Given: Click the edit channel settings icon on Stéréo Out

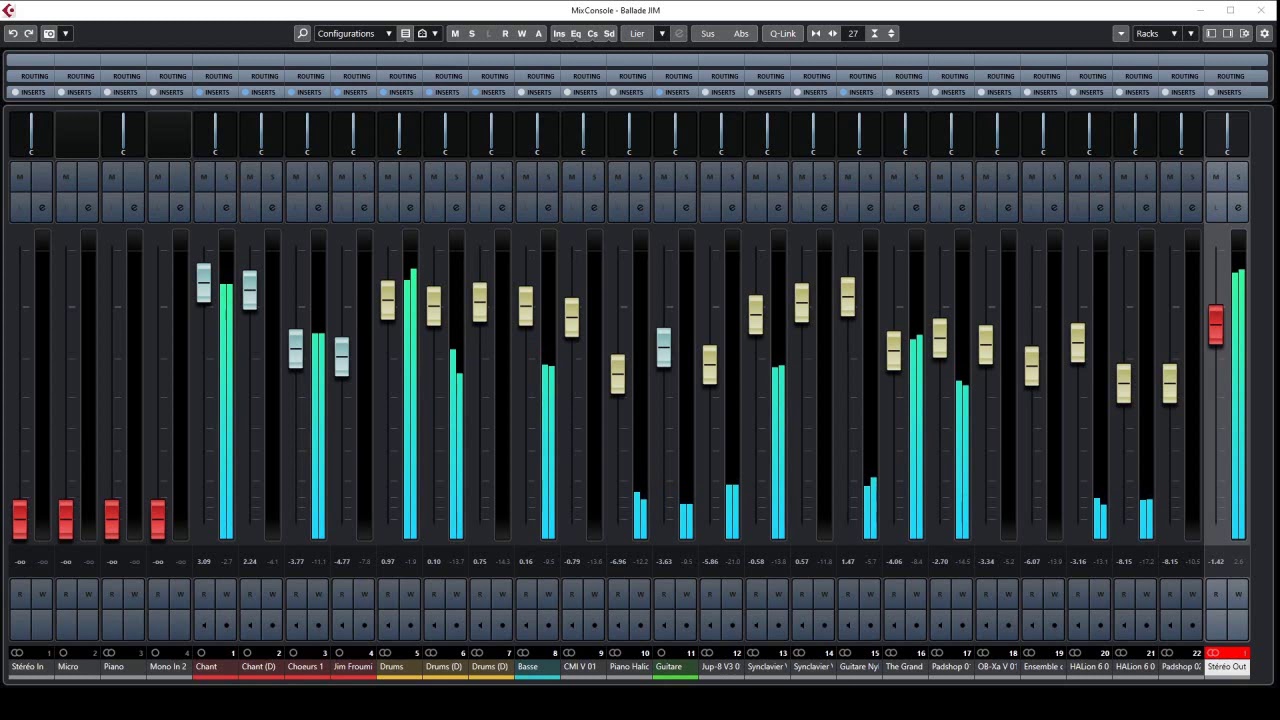Looking at the screenshot, I should click(1238, 208).
